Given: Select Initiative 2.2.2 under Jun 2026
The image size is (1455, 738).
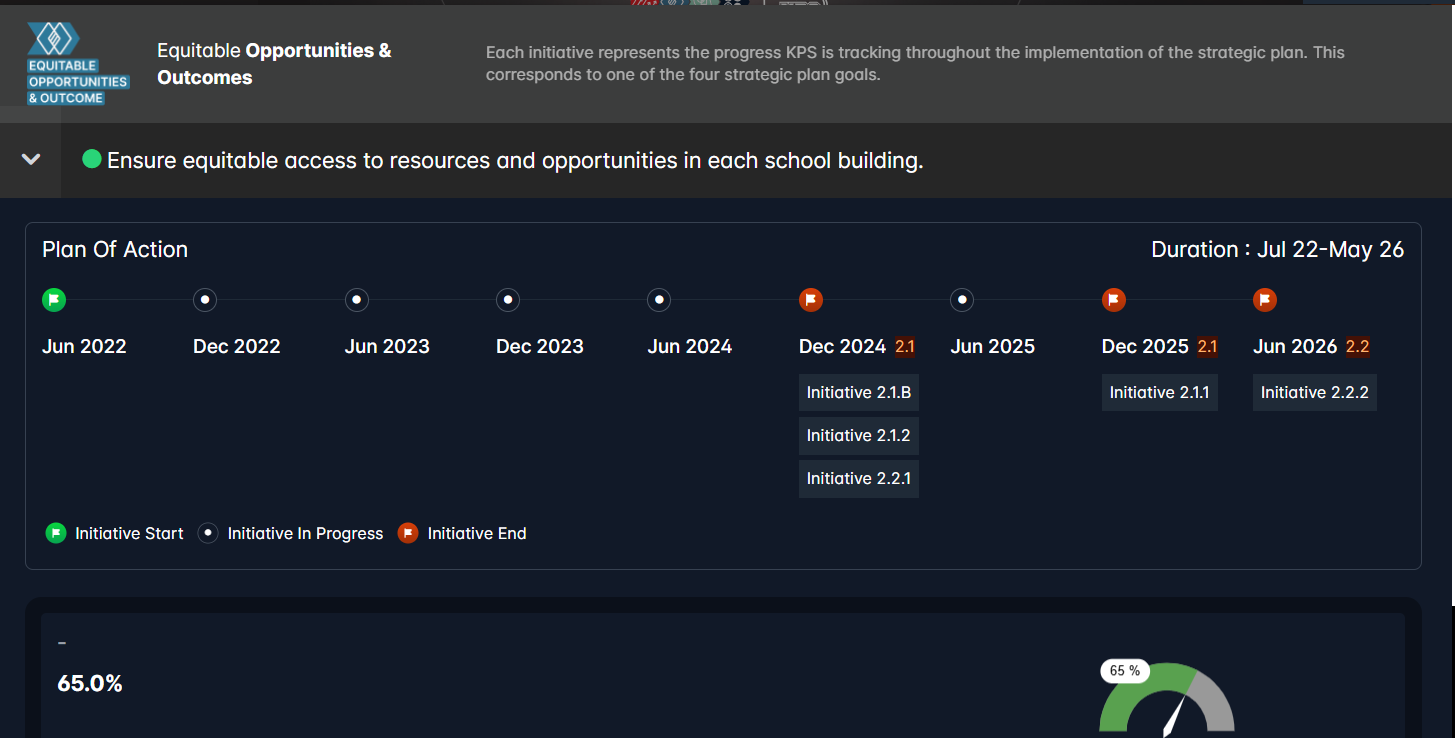Looking at the screenshot, I should click(1314, 392).
